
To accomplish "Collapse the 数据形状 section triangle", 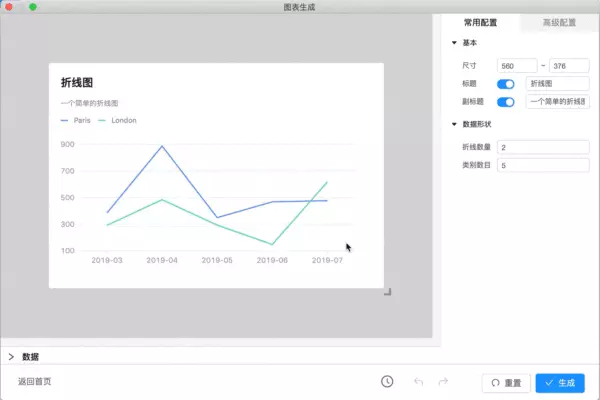I will (454, 124).
